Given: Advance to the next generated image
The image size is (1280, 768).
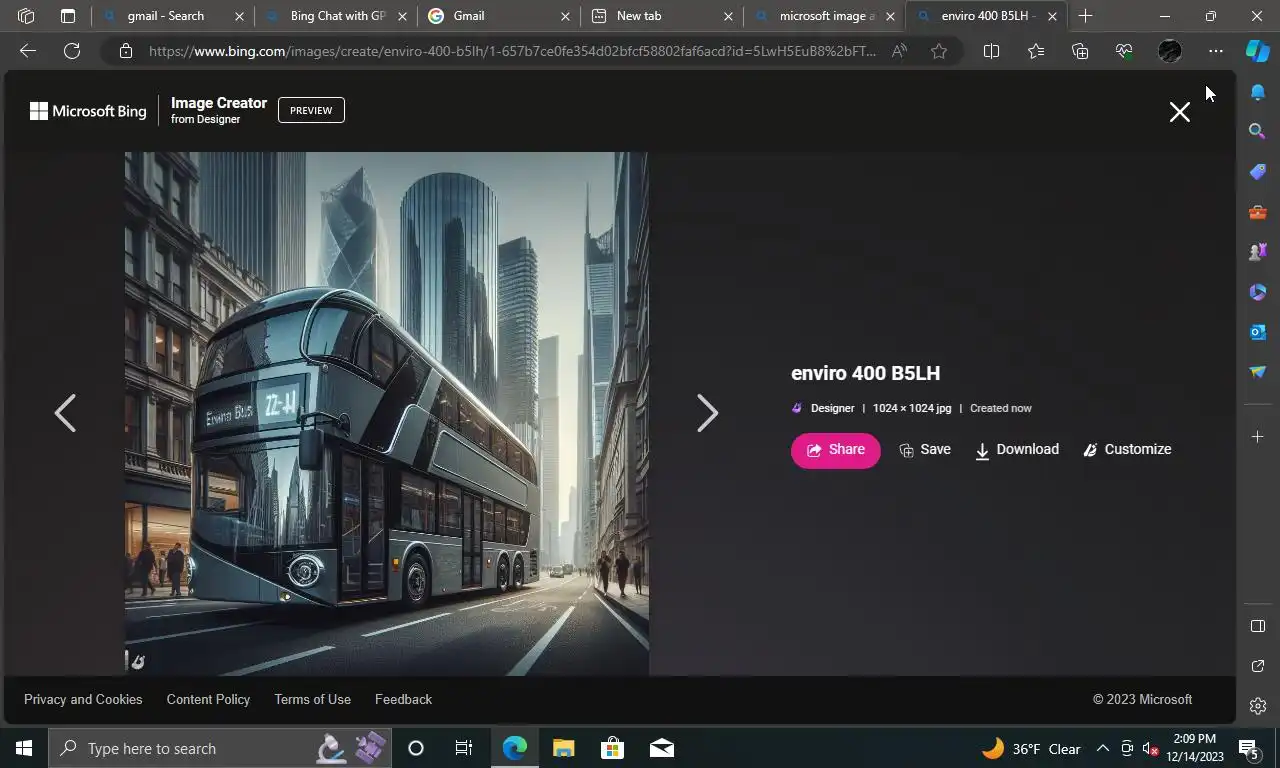Looking at the screenshot, I should point(707,413).
